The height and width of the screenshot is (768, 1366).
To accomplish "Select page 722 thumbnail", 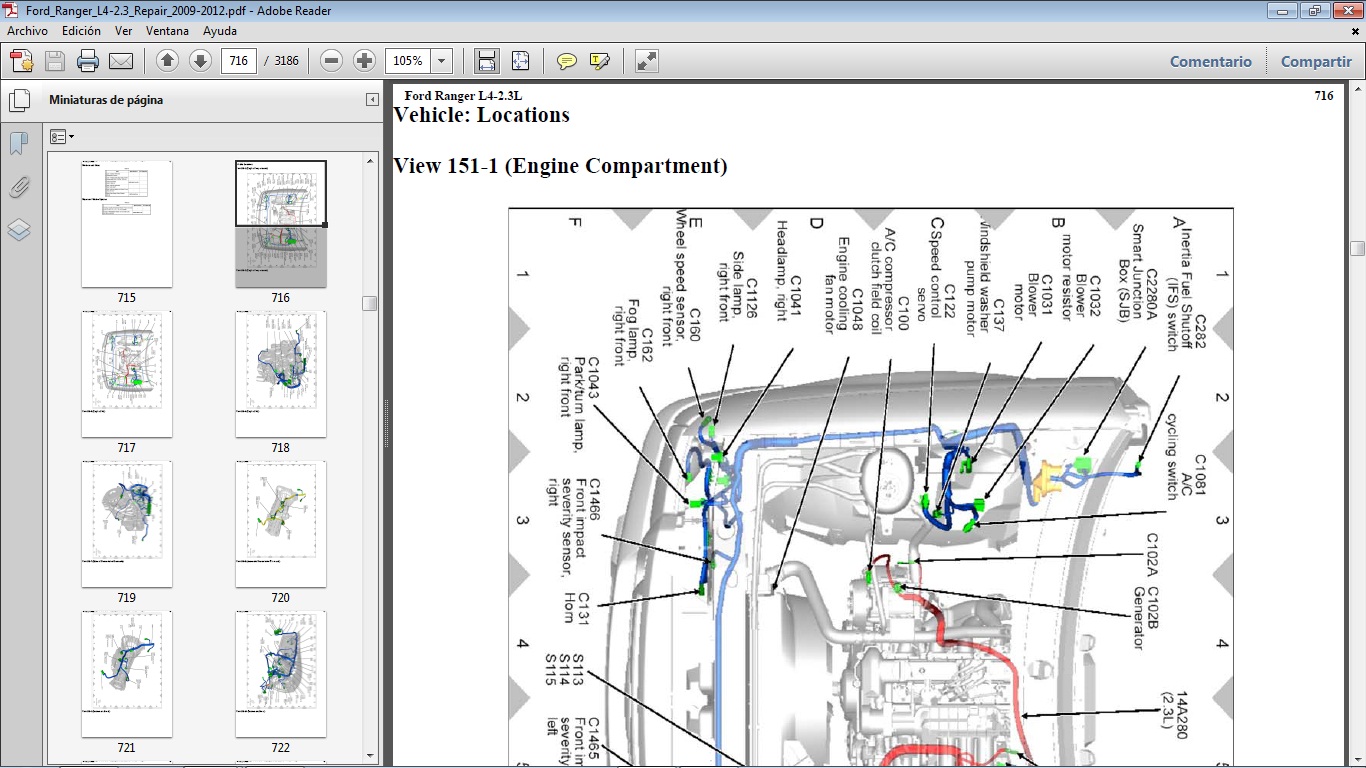I will pyautogui.click(x=281, y=674).
